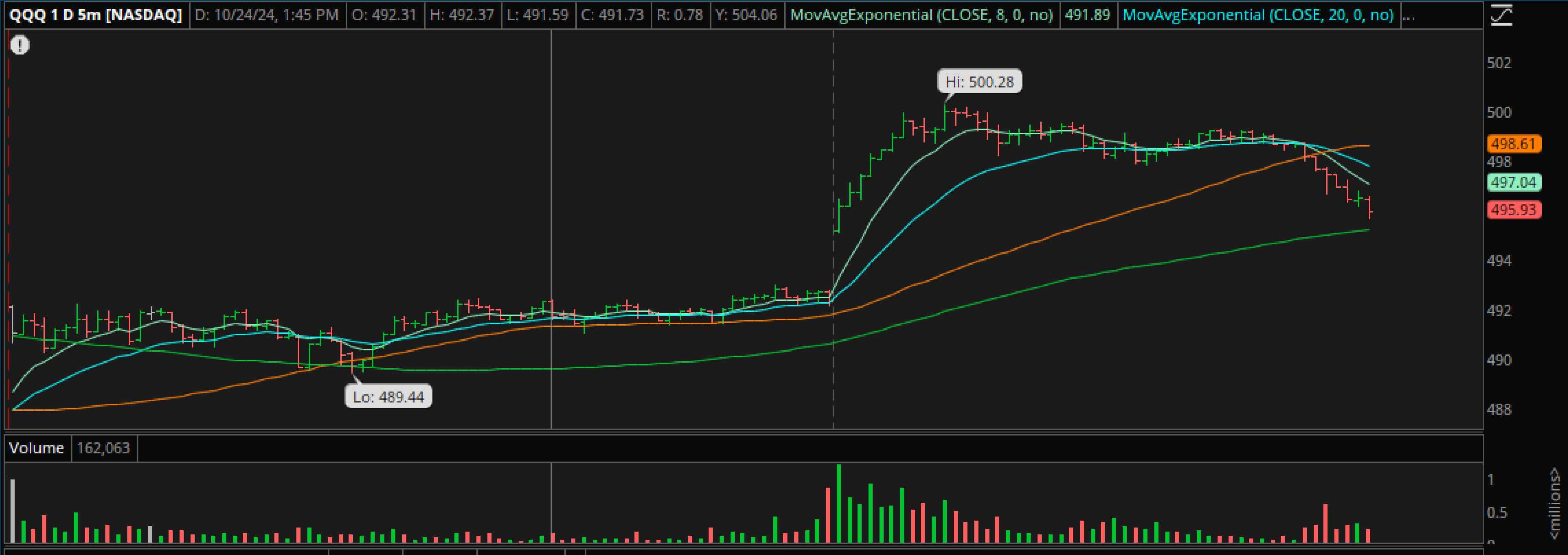Click the Hi: 500.28 price label

(x=979, y=82)
